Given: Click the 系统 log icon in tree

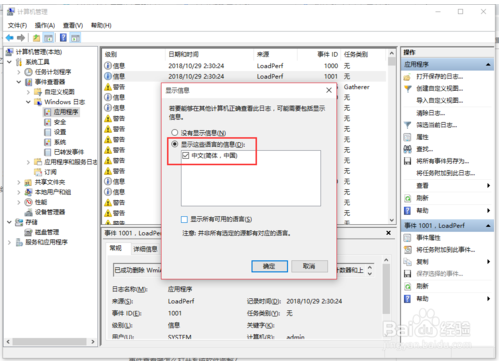Looking at the screenshot, I should tap(48, 142).
